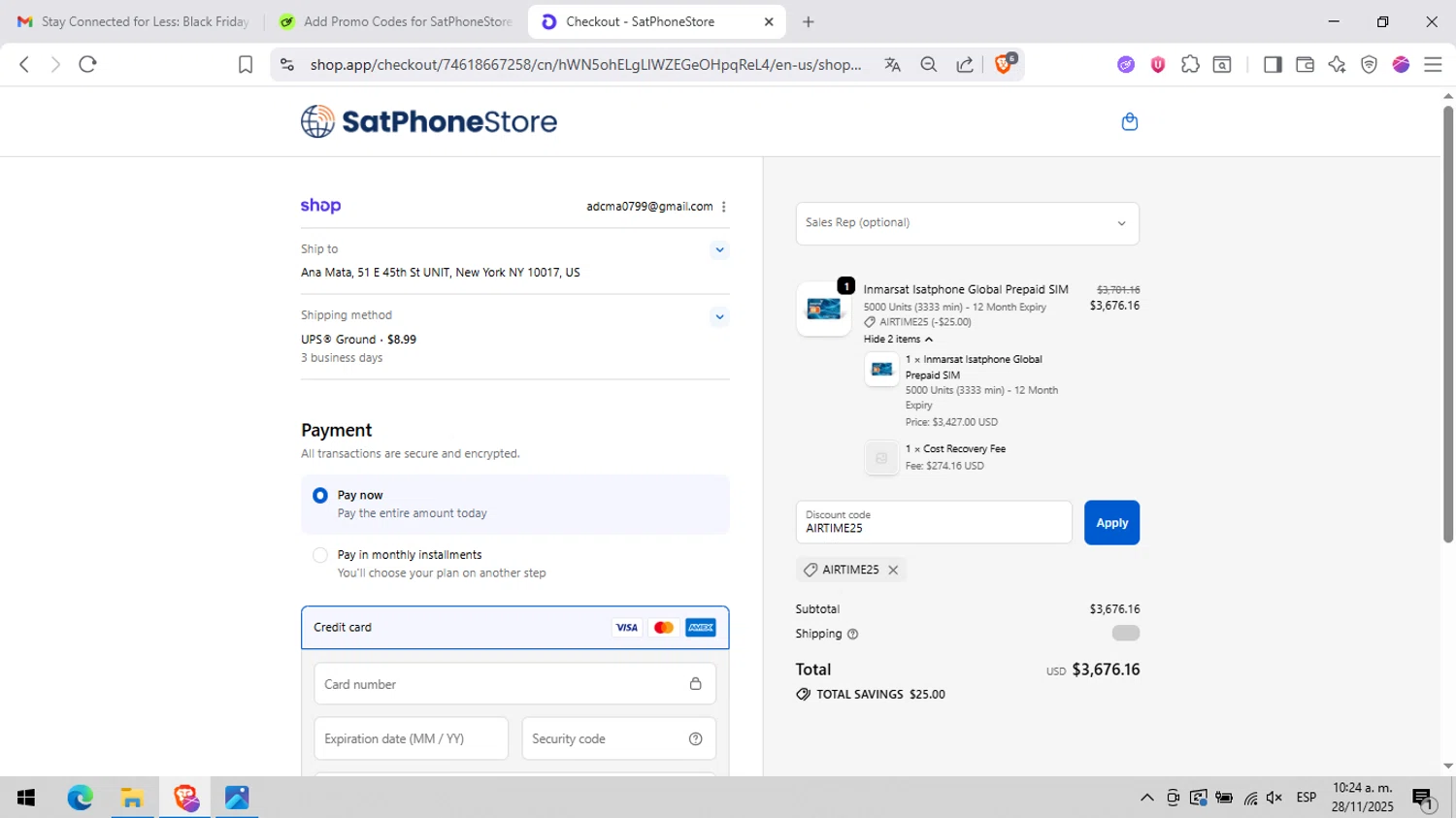Click the Apply discount button

[x=1111, y=522]
